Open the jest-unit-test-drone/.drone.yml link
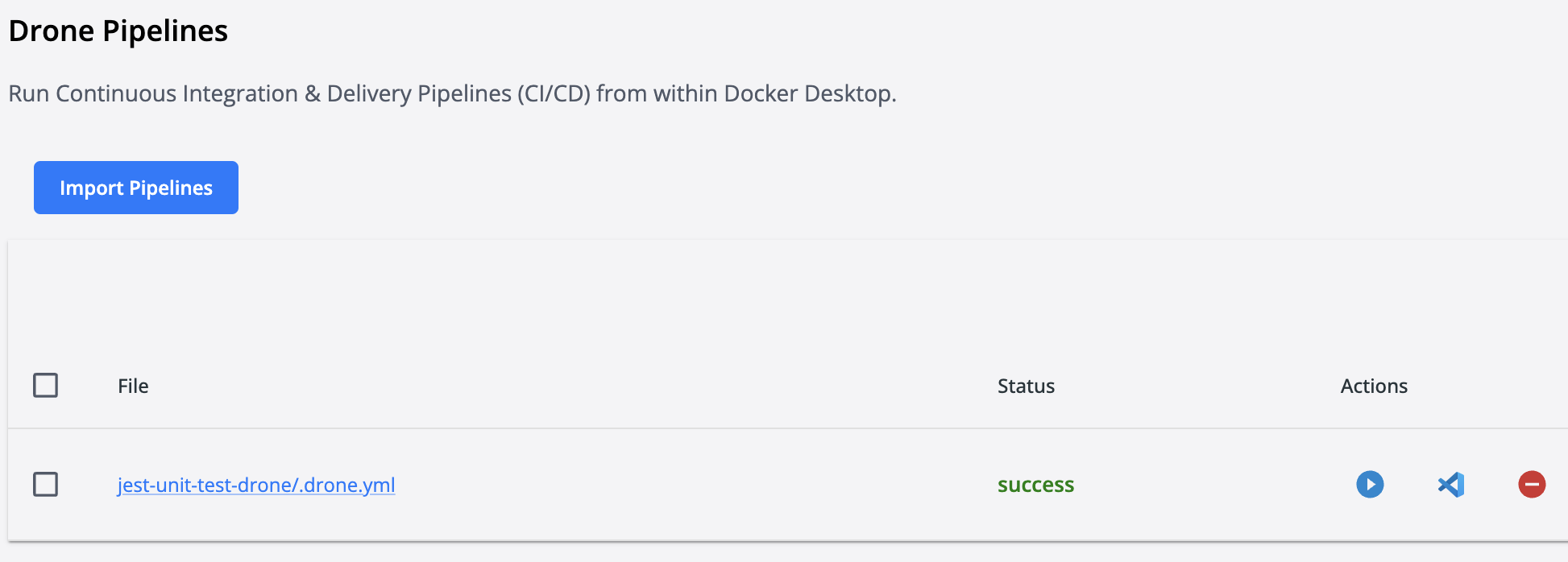 pyautogui.click(x=256, y=485)
